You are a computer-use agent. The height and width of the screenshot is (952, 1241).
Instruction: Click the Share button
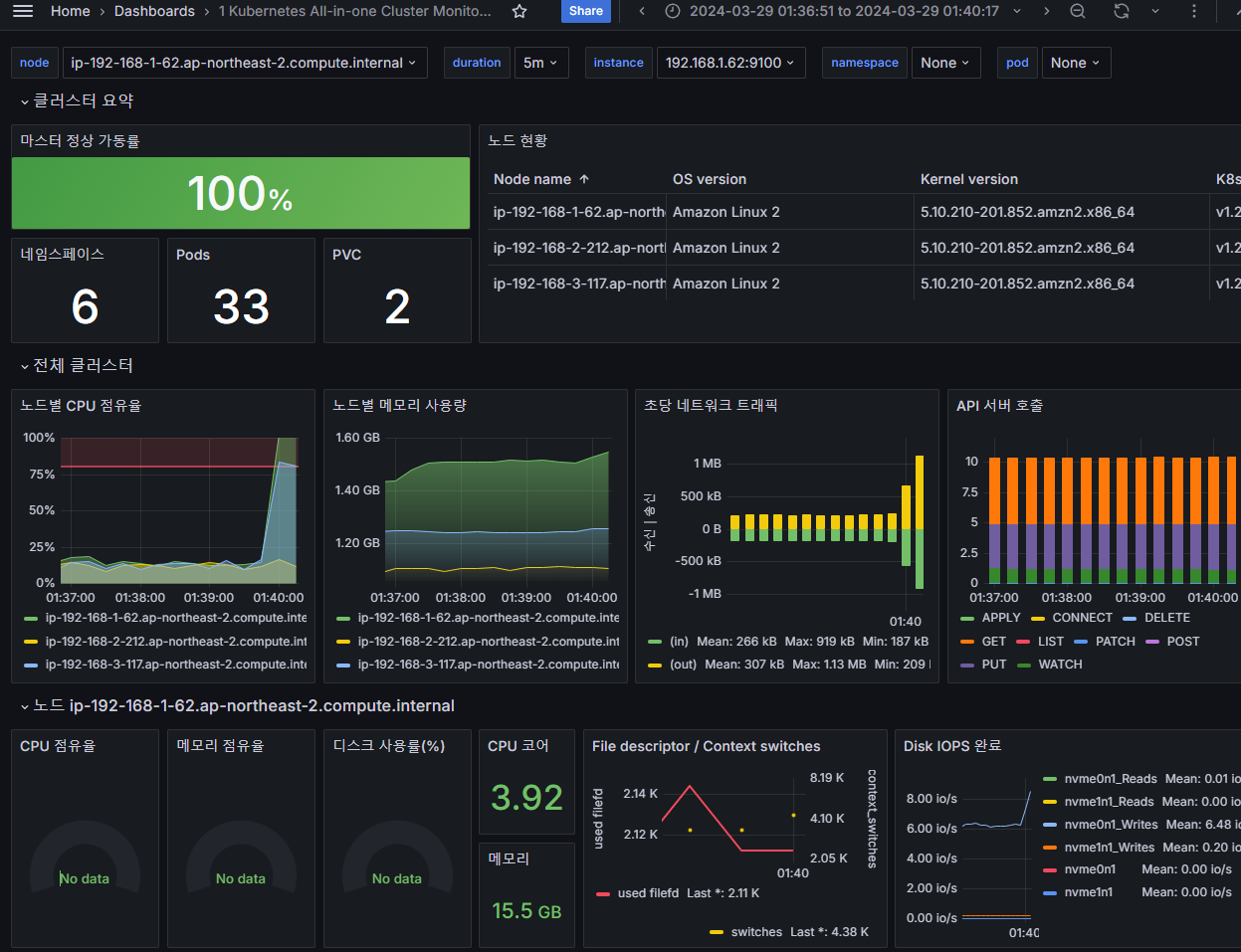coord(586,11)
